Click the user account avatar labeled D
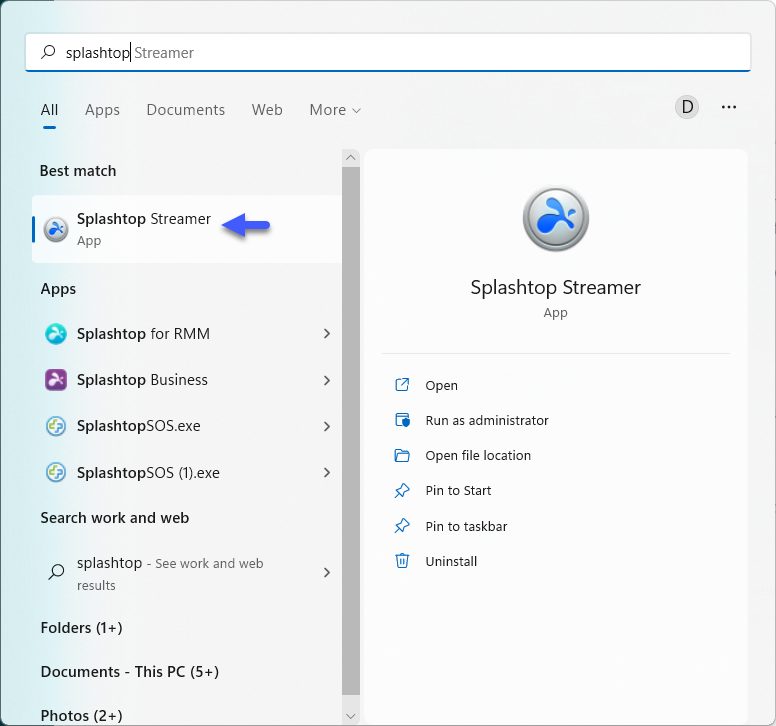This screenshot has width=776, height=726. [x=687, y=108]
